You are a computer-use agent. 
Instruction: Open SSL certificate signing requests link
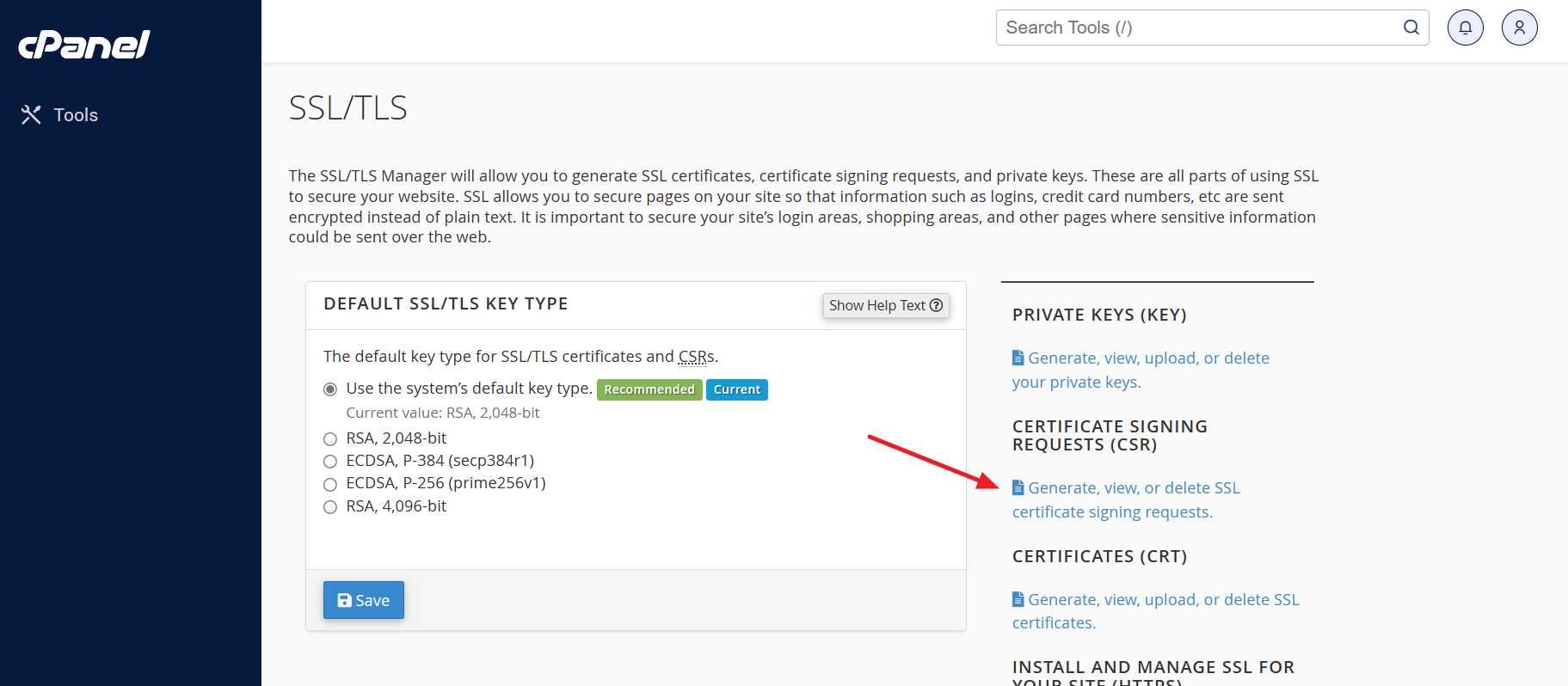point(1126,499)
